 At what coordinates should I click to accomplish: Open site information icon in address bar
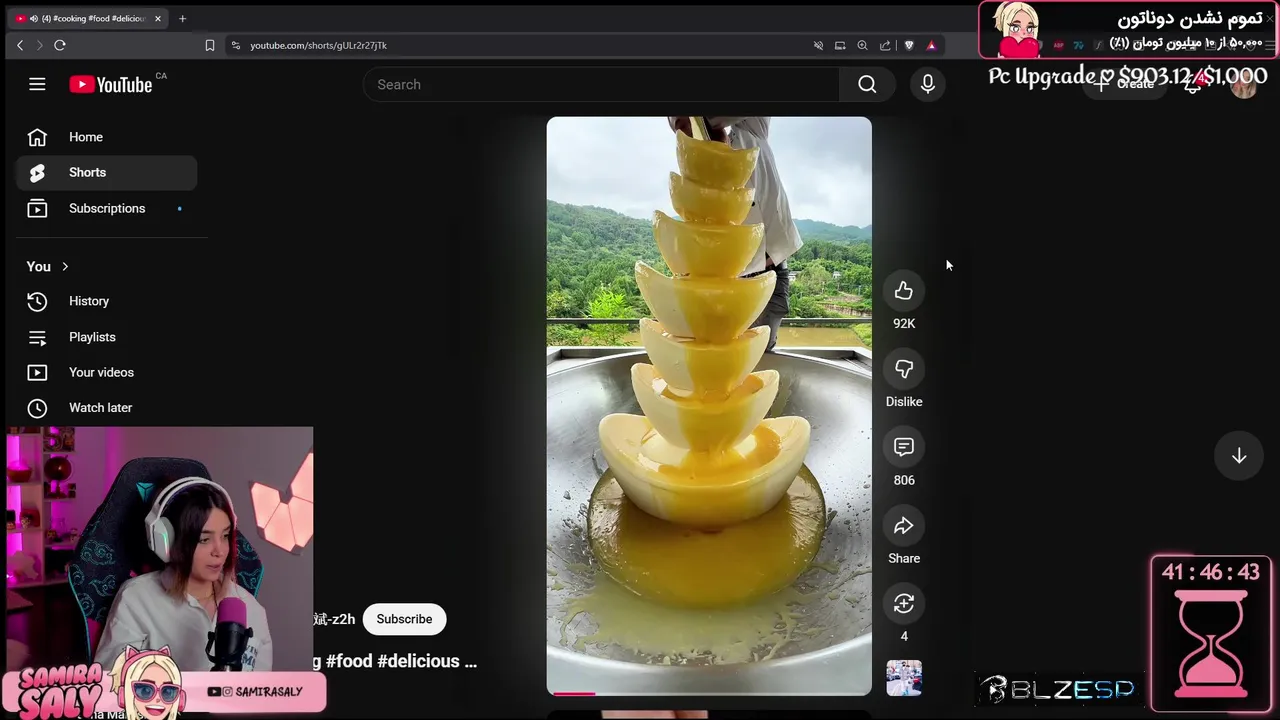click(x=236, y=45)
